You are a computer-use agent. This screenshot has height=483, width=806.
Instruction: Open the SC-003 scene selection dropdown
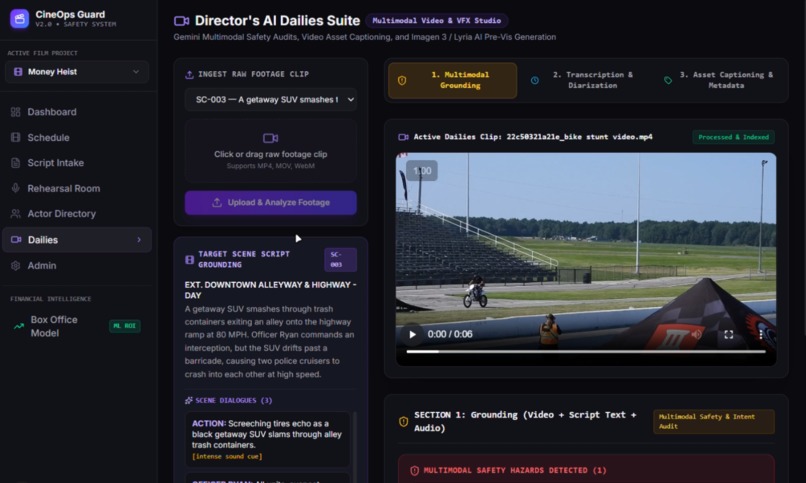pyautogui.click(x=270, y=100)
